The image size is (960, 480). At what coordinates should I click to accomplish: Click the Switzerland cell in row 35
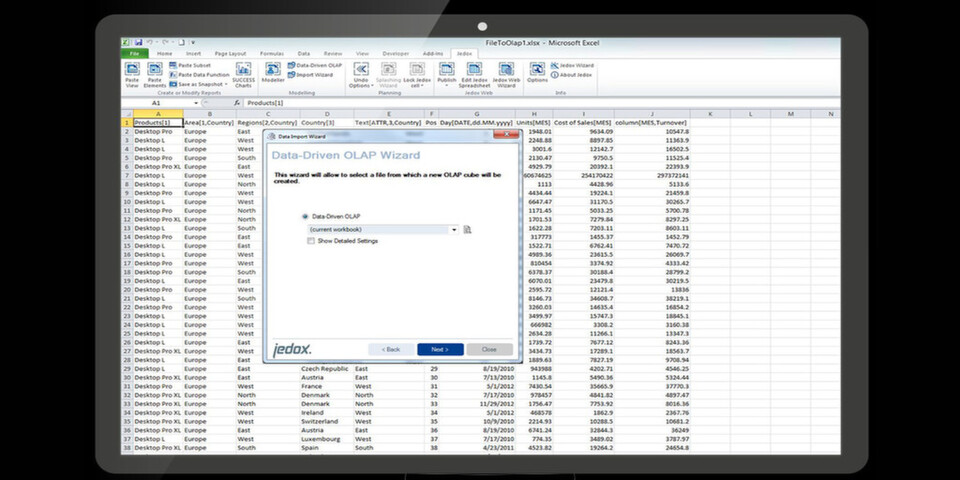tap(326, 421)
